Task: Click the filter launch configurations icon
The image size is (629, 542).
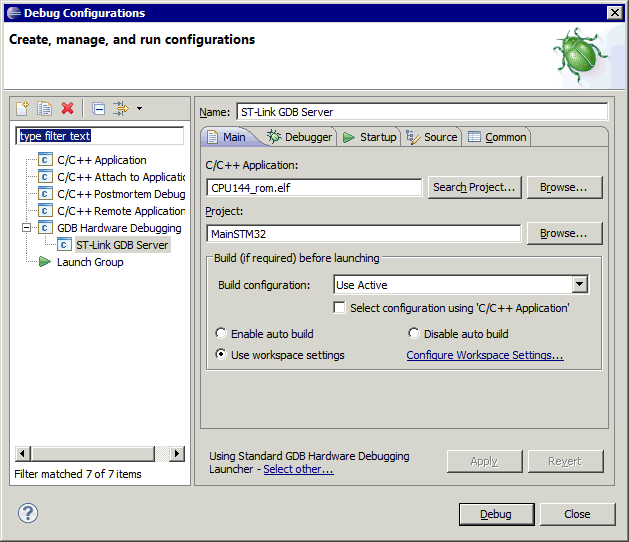Action: click(x=120, y=108)
